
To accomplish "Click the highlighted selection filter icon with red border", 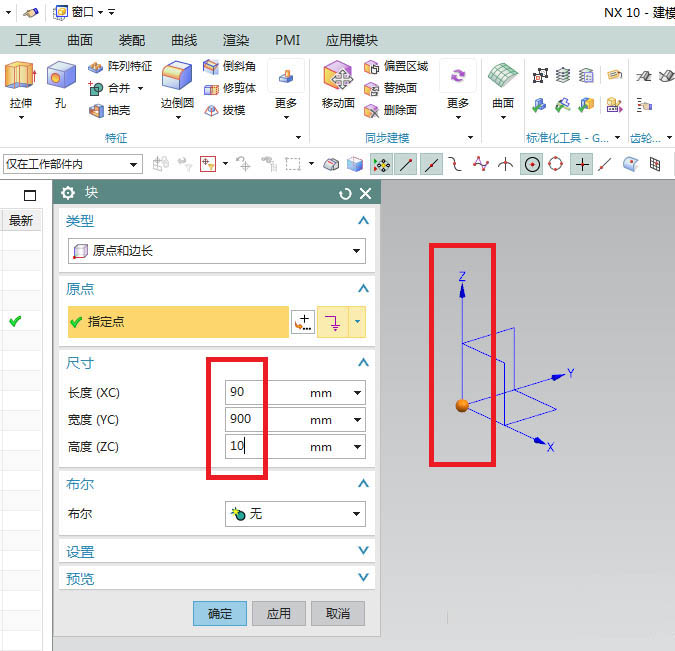I will (208, 164).
